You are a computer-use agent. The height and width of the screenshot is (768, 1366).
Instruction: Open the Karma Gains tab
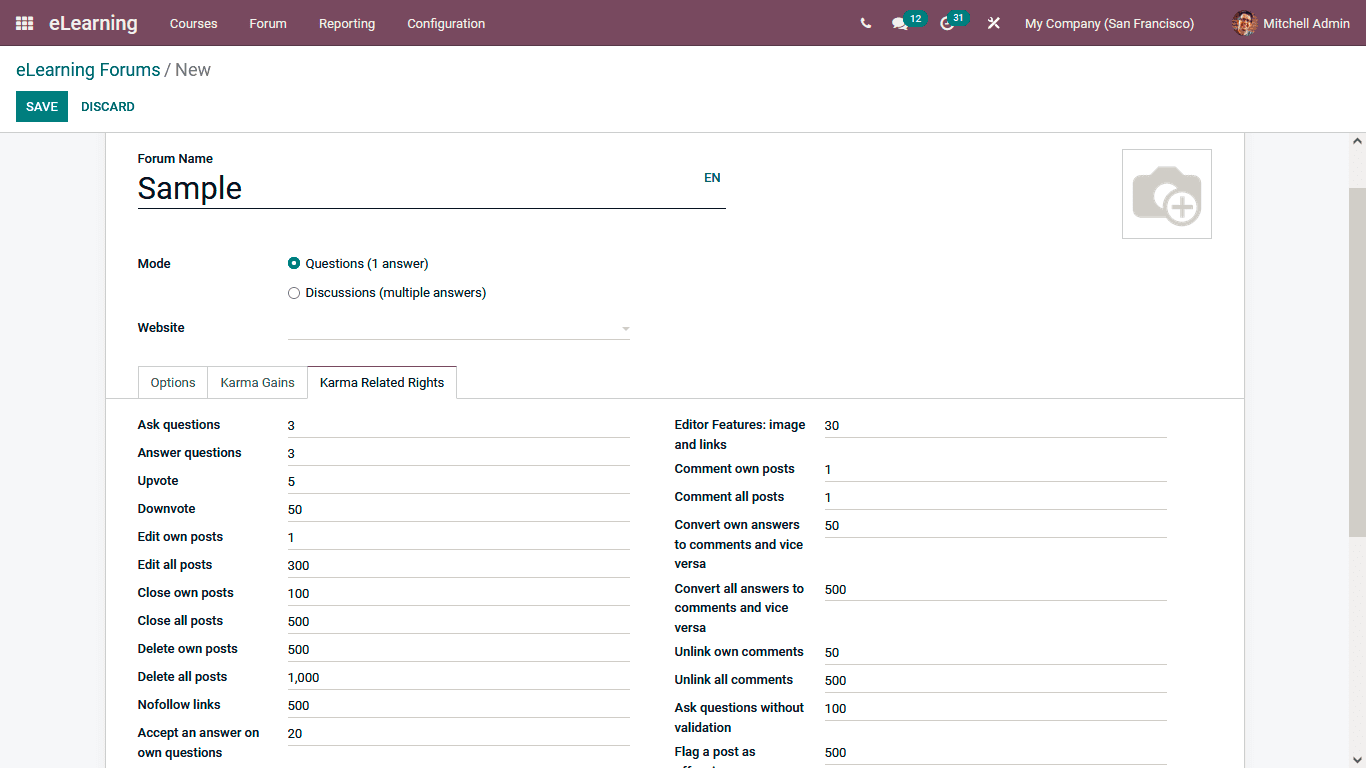point(257,382)
